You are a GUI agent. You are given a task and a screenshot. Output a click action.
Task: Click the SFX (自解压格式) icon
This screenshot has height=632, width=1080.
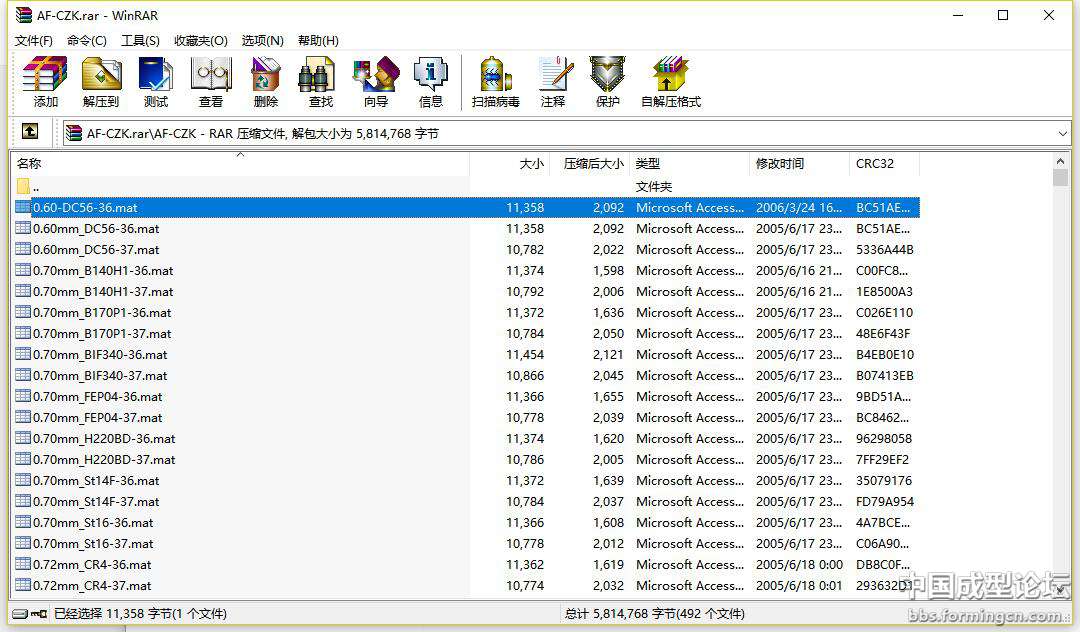click(x=671, y=80)
